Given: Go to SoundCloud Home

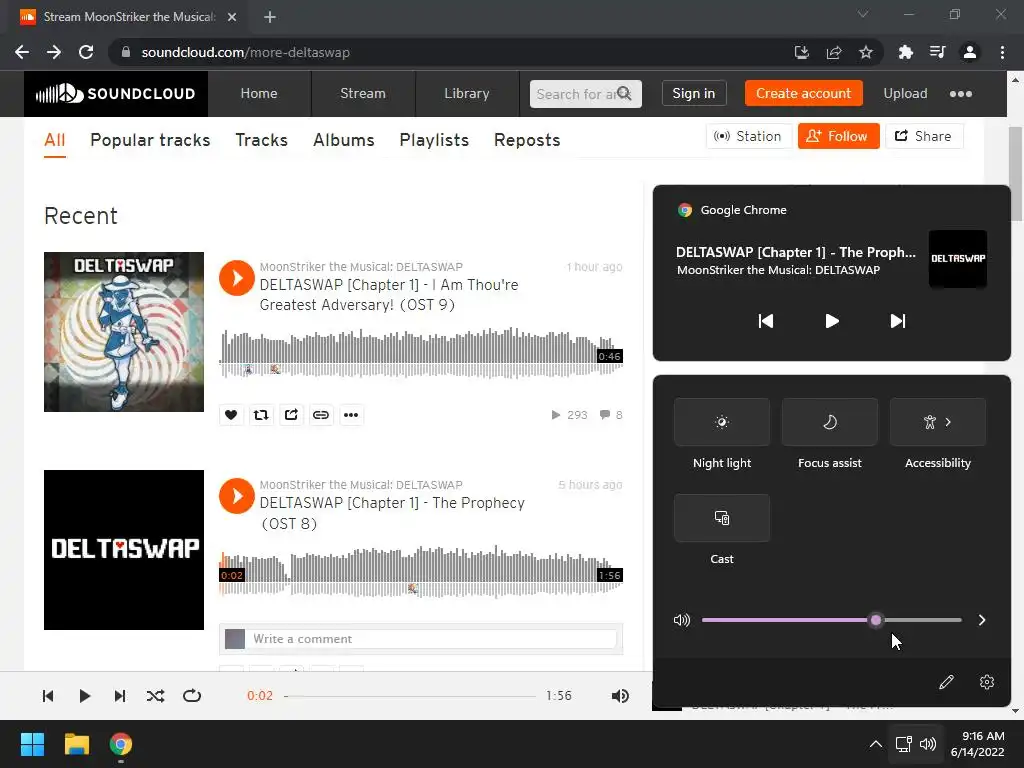Looking at the screenshot, I should coord(259,93).
